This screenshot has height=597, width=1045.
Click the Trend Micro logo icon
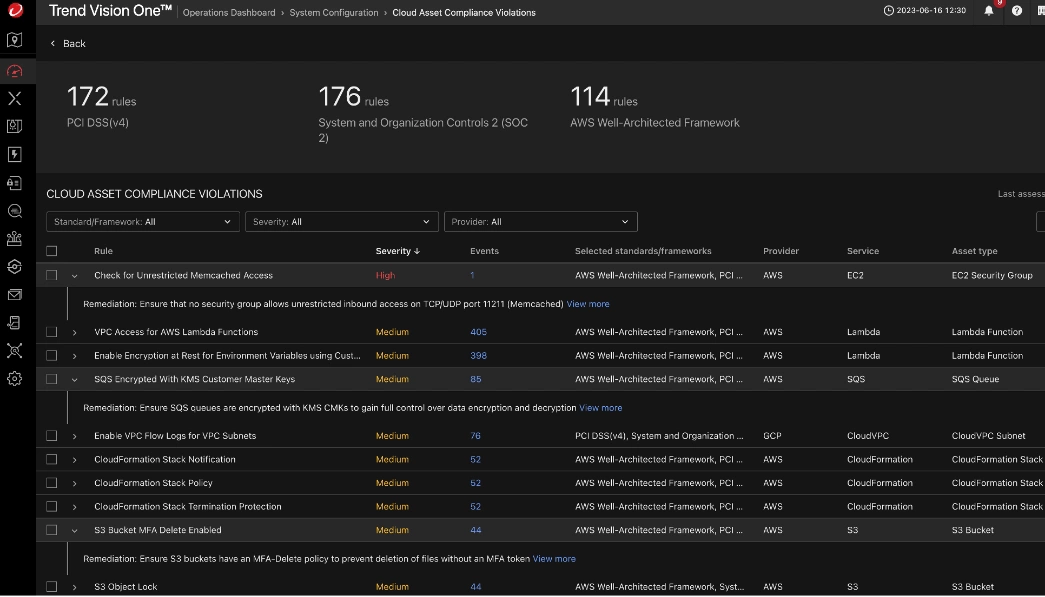pos(15,10)
